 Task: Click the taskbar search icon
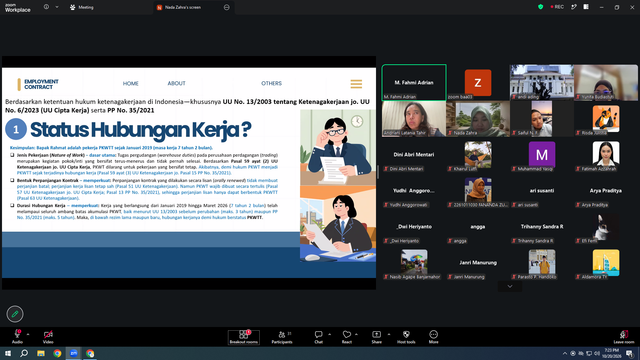pyautogui.click(x=24, y=353)
